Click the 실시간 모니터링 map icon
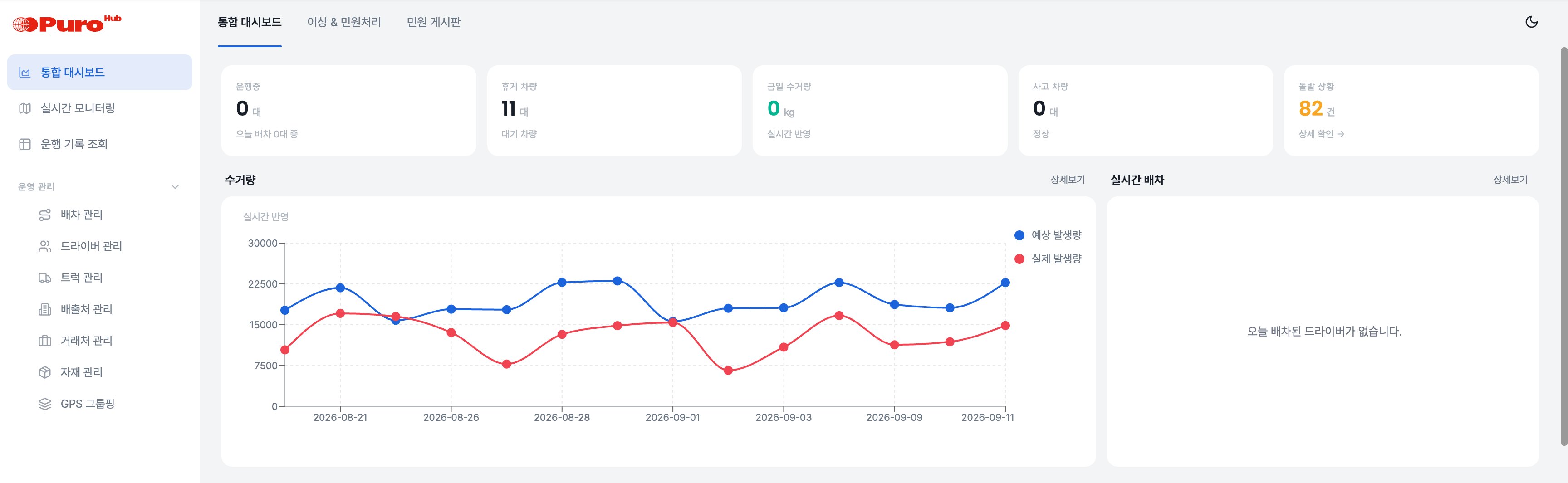Screen dimensions: 1568x483 pyautogui.click(x=25, y=108)
